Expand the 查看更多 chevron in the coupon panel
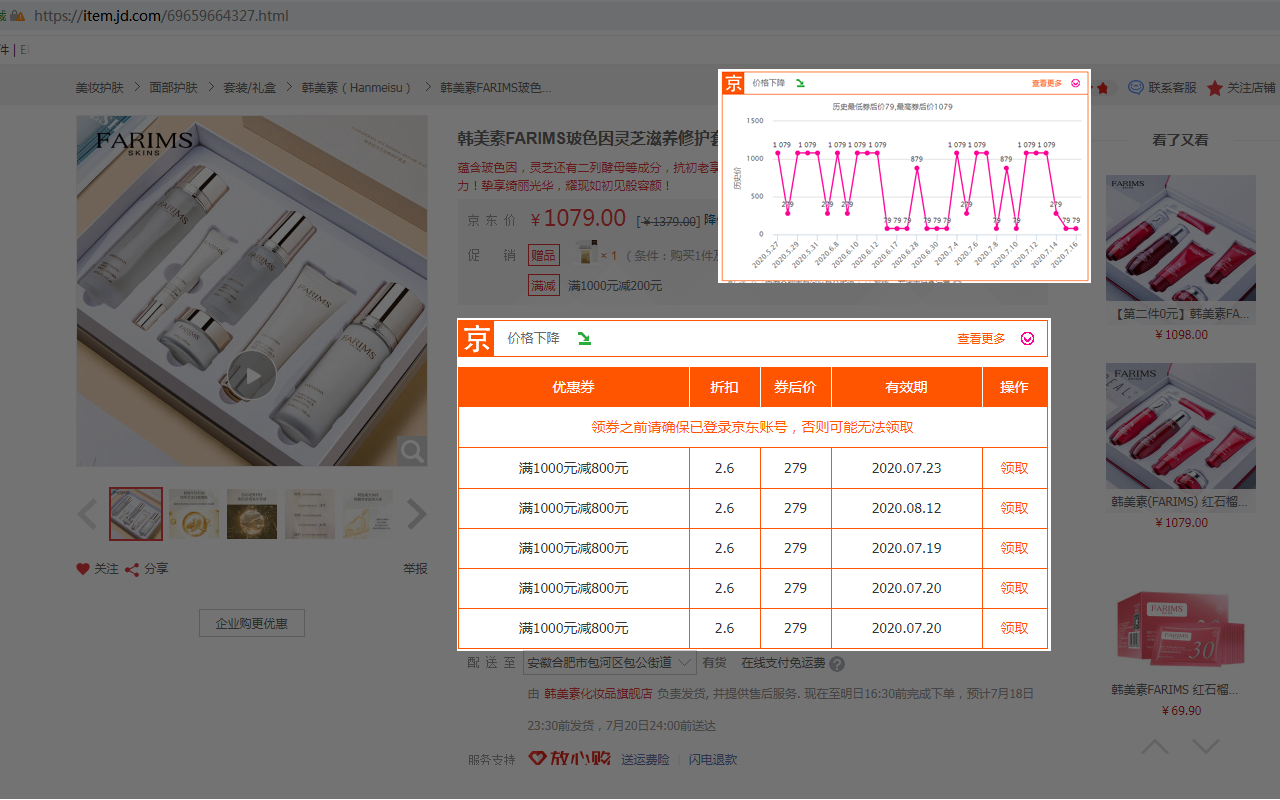1280x800 pixels. (1027, 338)
